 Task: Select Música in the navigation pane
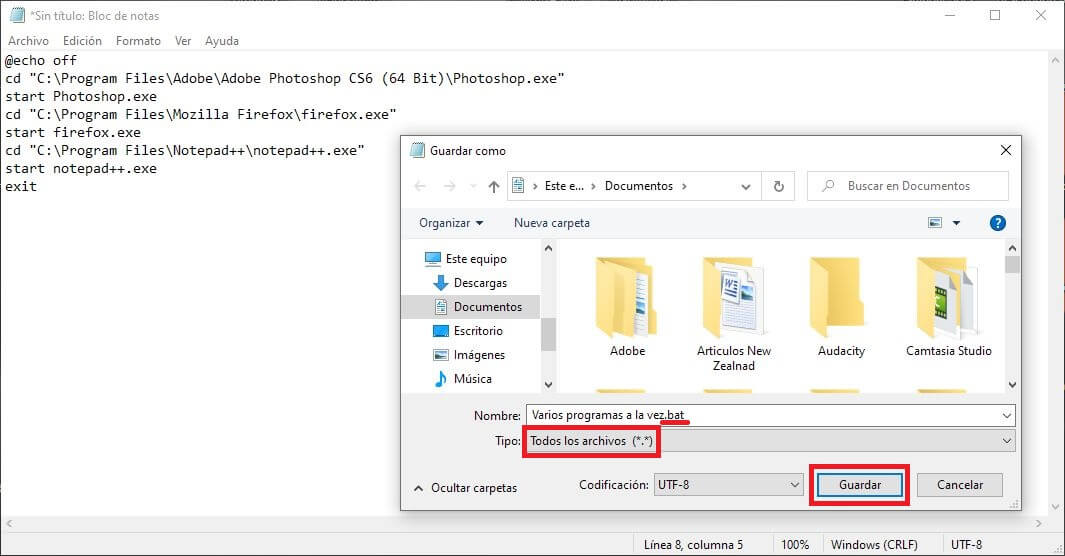point(463,379)
